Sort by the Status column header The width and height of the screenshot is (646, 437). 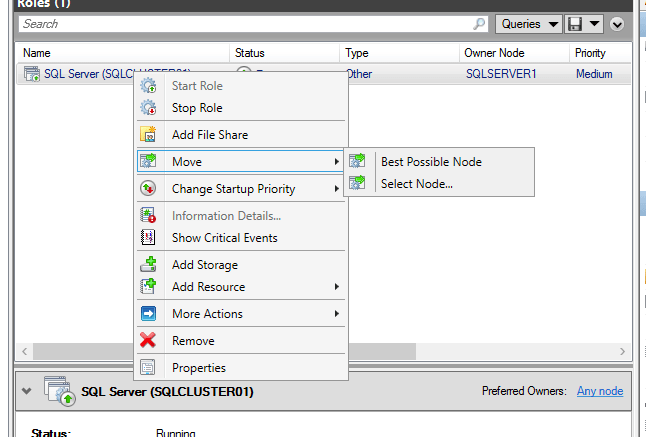point(284,53)
